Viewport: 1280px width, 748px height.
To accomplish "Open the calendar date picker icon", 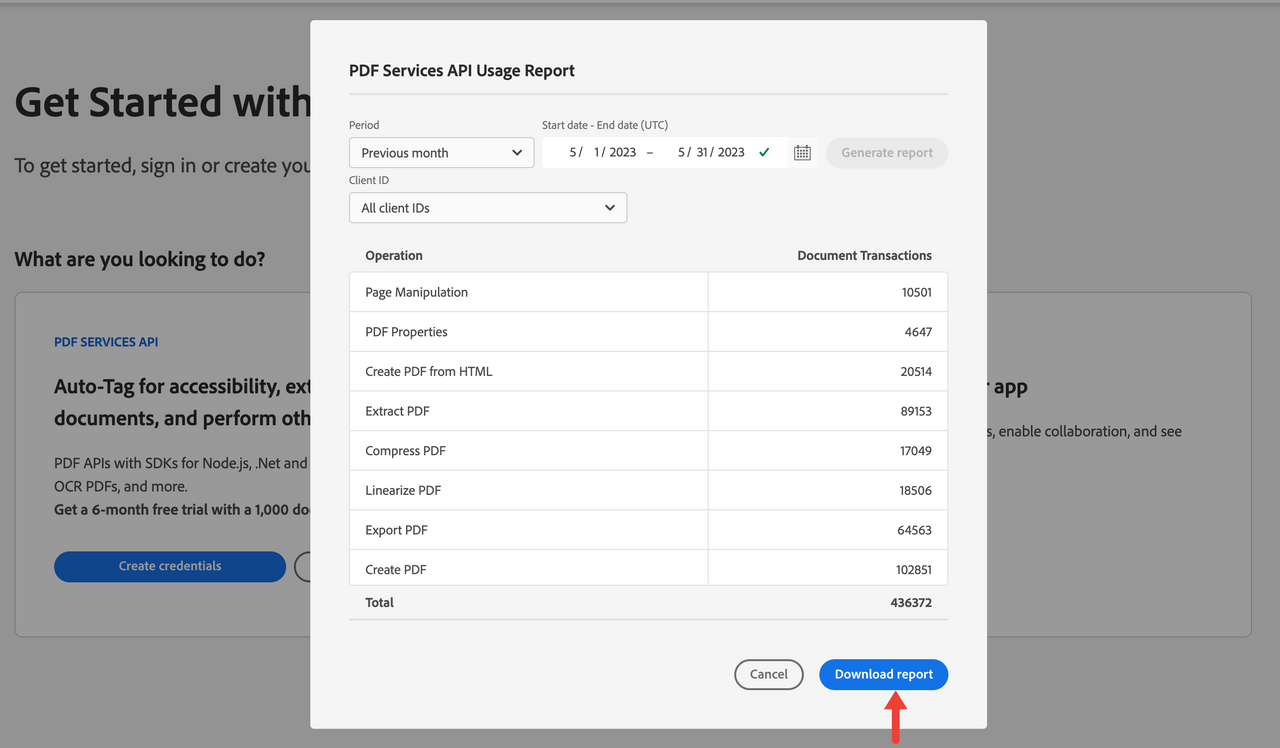I will tap(802, 153).
